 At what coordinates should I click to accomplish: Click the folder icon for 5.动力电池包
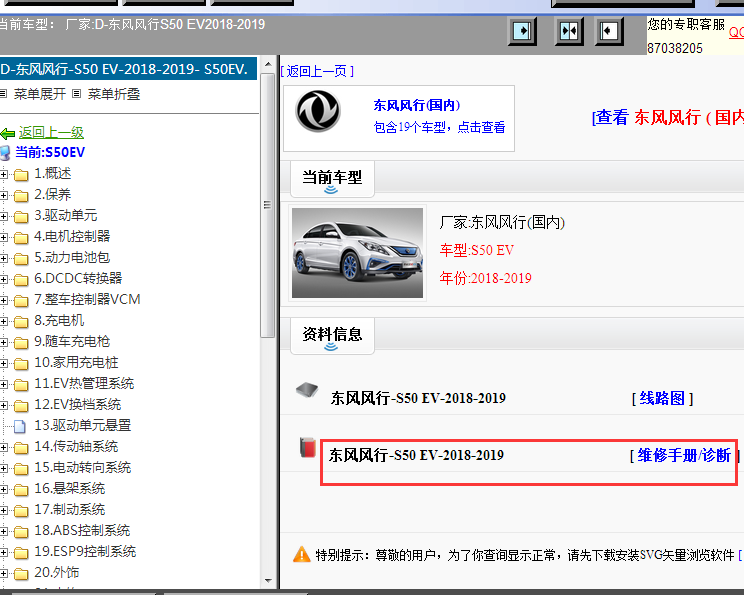coord(21,259)
